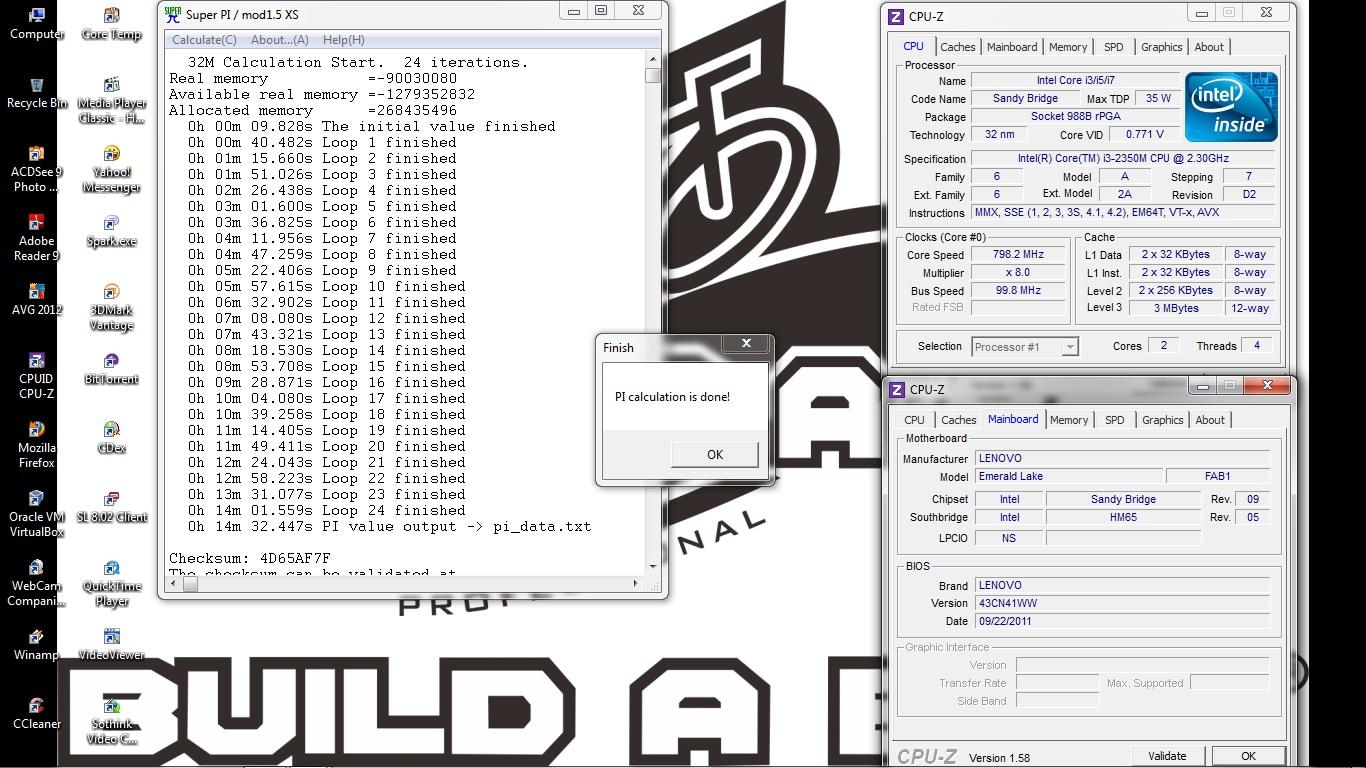Screen dimensions: 1366x768
Task: Minimize the Super PI window
Action: tap(574, 11)
